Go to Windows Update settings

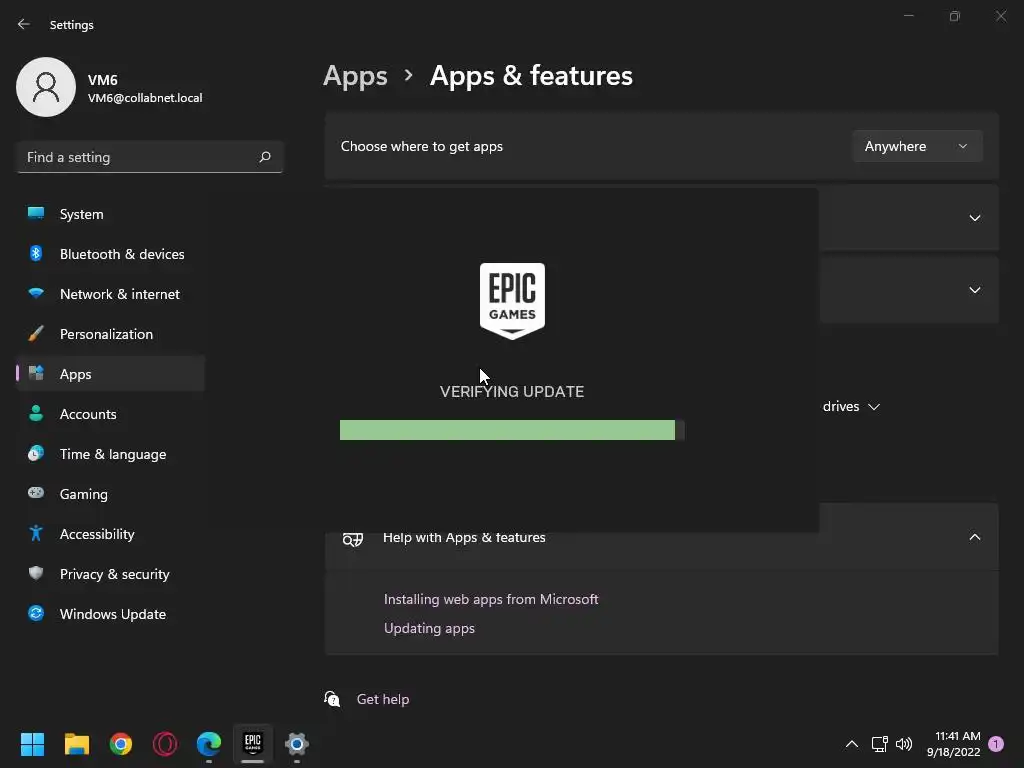pyautogui.click(x=110, y=614)
